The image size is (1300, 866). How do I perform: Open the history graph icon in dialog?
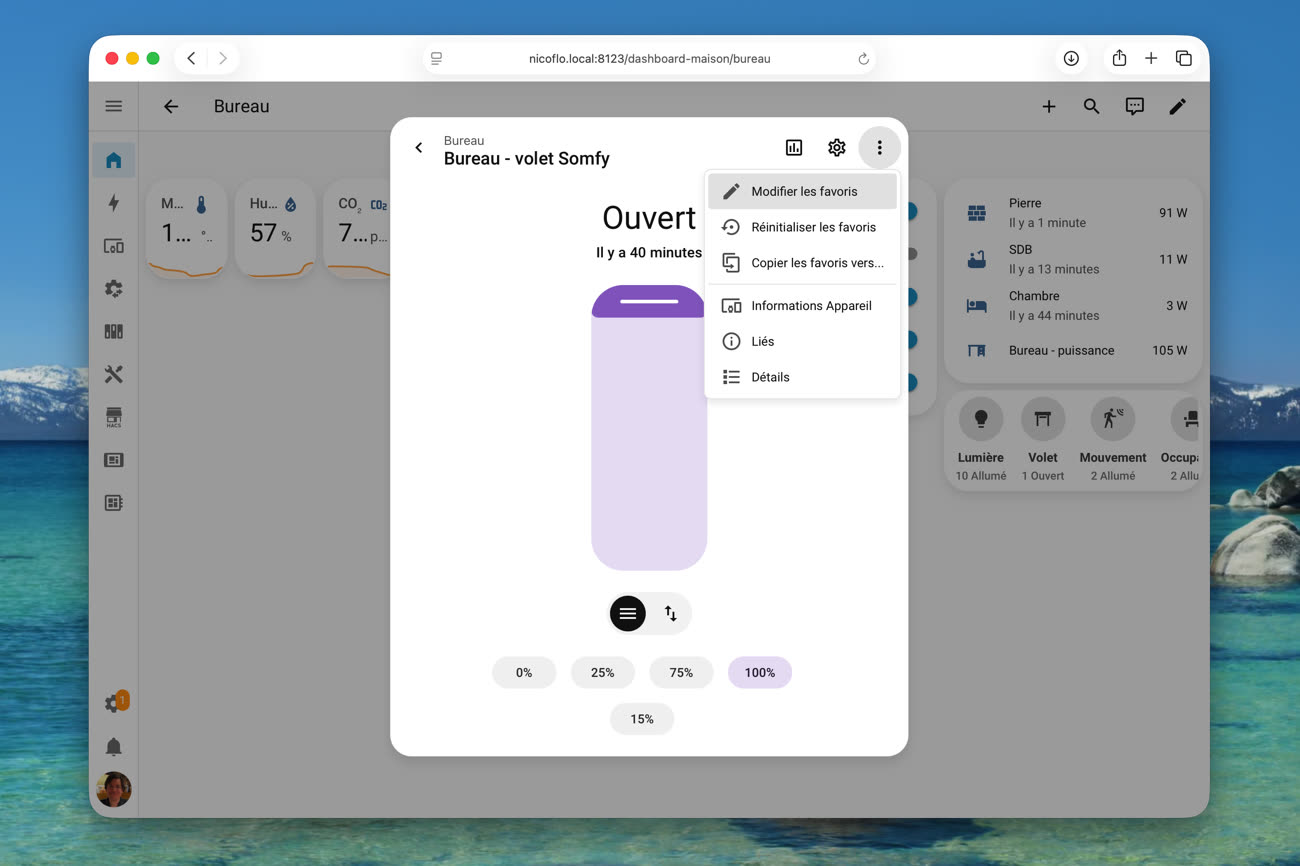pyautogui.click(x=794, y=148)
